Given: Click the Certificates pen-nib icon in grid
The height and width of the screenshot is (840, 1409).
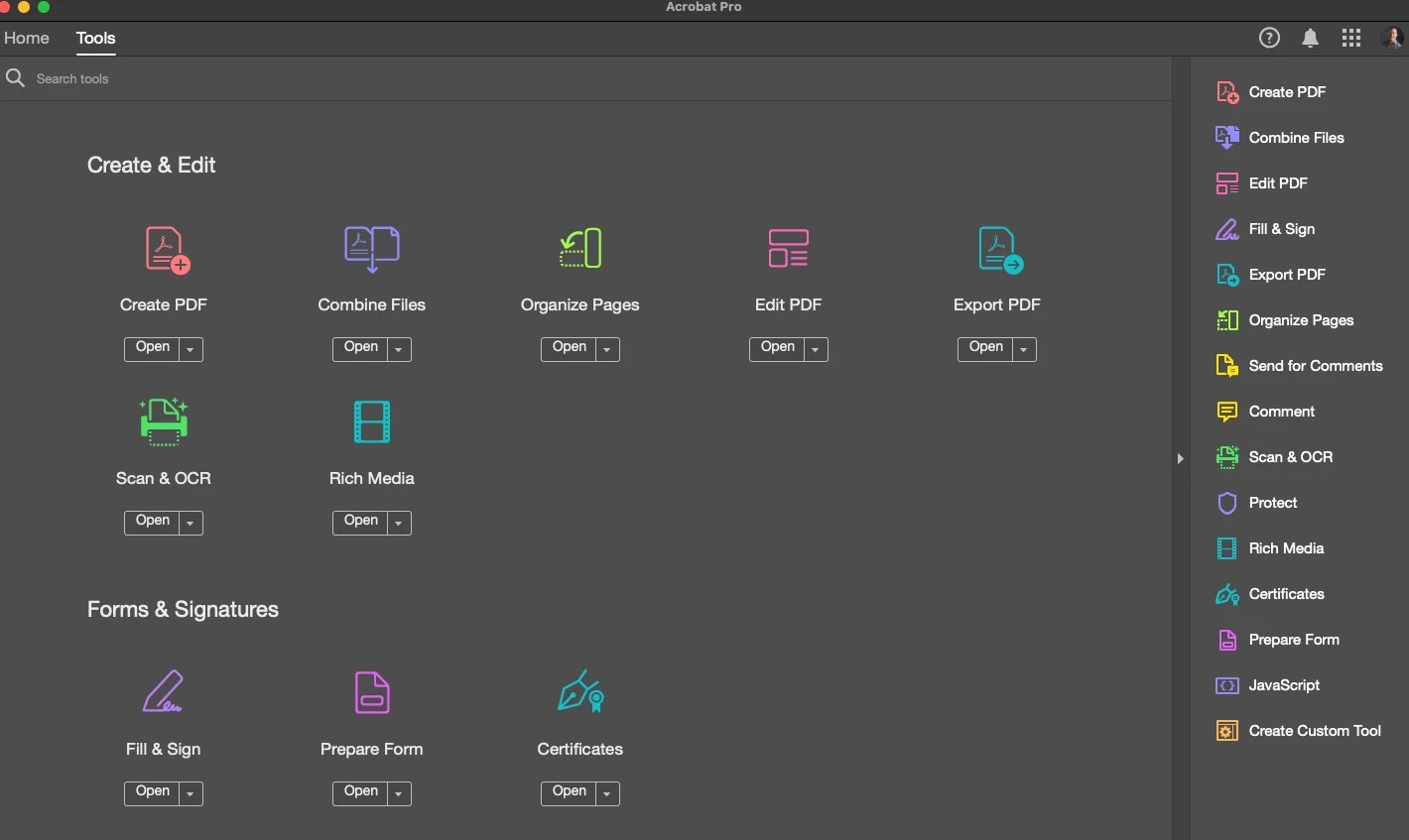Looking at the screenshot, I should point(580,691).
